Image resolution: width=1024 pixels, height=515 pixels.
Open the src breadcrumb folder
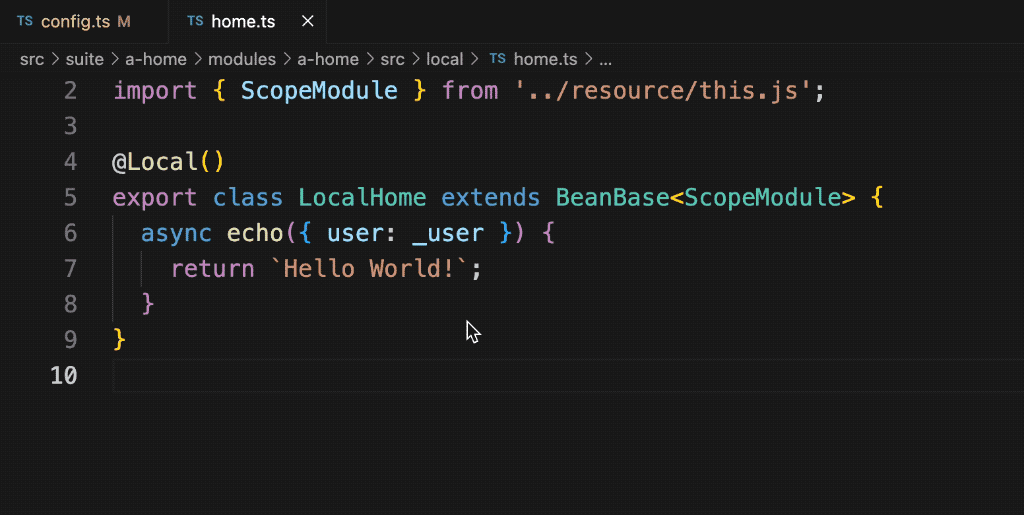click(32, 59)
